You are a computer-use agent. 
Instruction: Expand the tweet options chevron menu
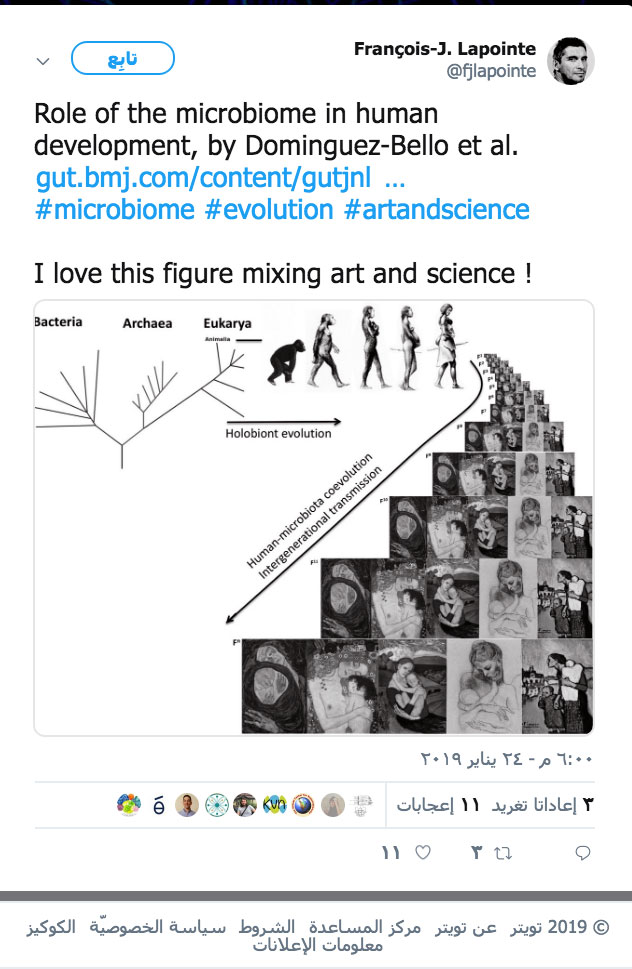(x=43, y=61)
